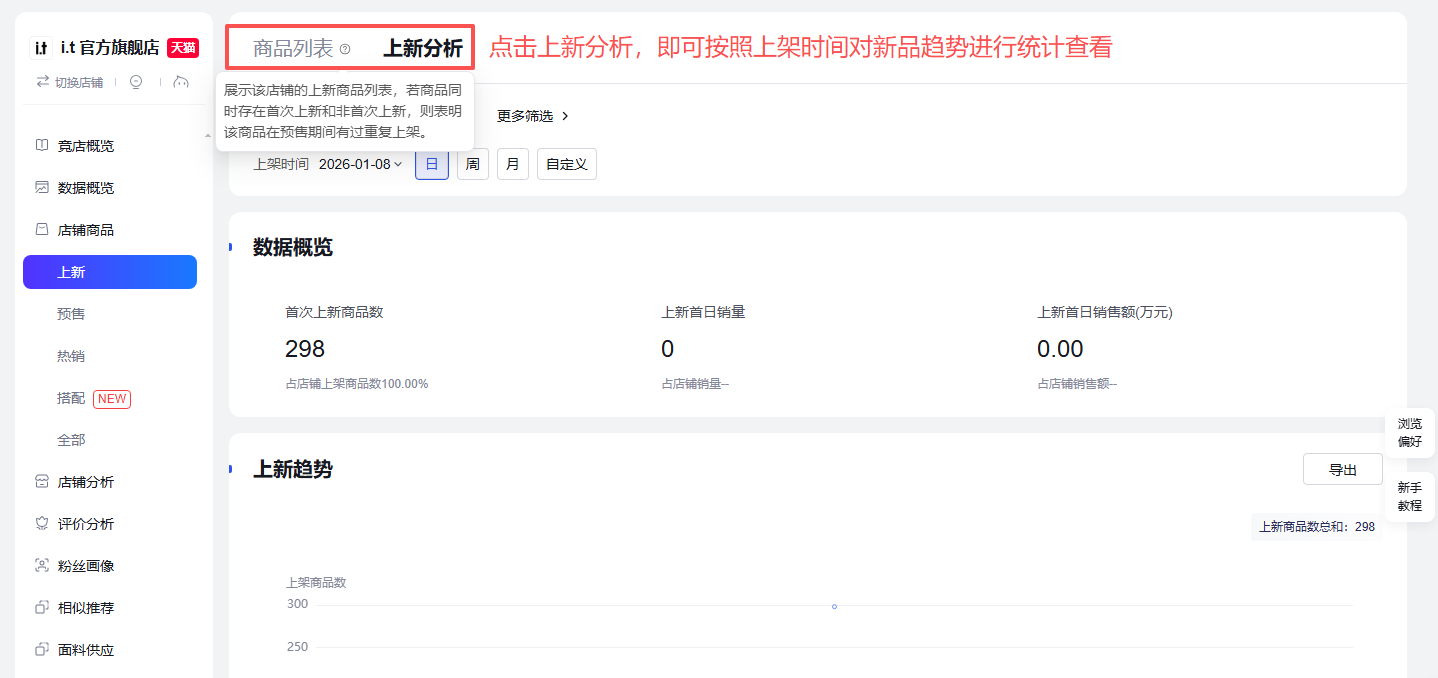Click the 竞店概览 book icon
Screen dimensions: 1438x678
point(42,145)
